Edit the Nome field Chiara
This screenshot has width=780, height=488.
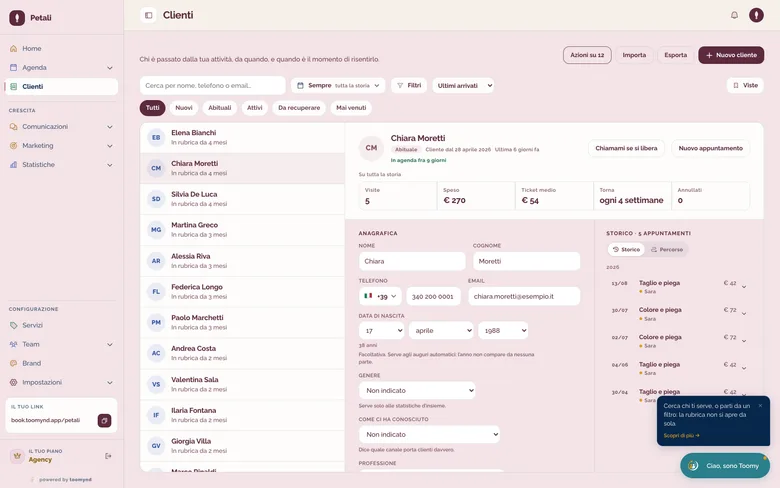[412, 261]
